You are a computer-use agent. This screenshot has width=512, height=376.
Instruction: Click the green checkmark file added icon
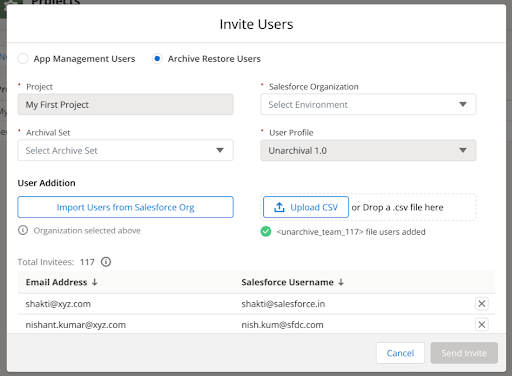[x=266, y=231]
